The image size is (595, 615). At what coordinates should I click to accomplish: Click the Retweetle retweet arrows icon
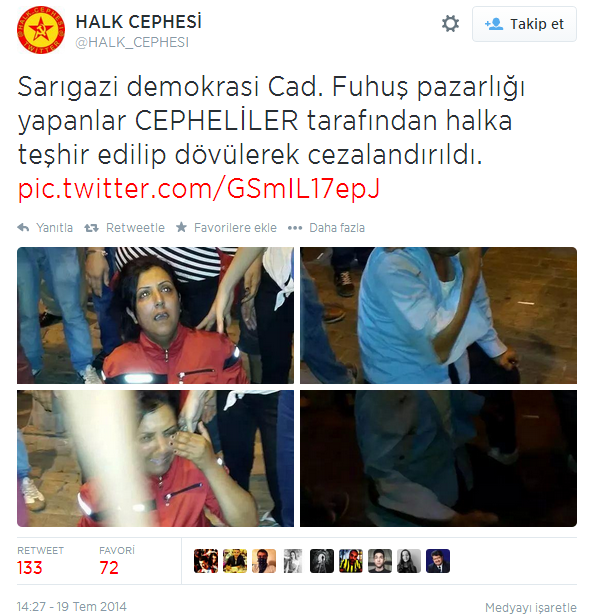[91, 227]
